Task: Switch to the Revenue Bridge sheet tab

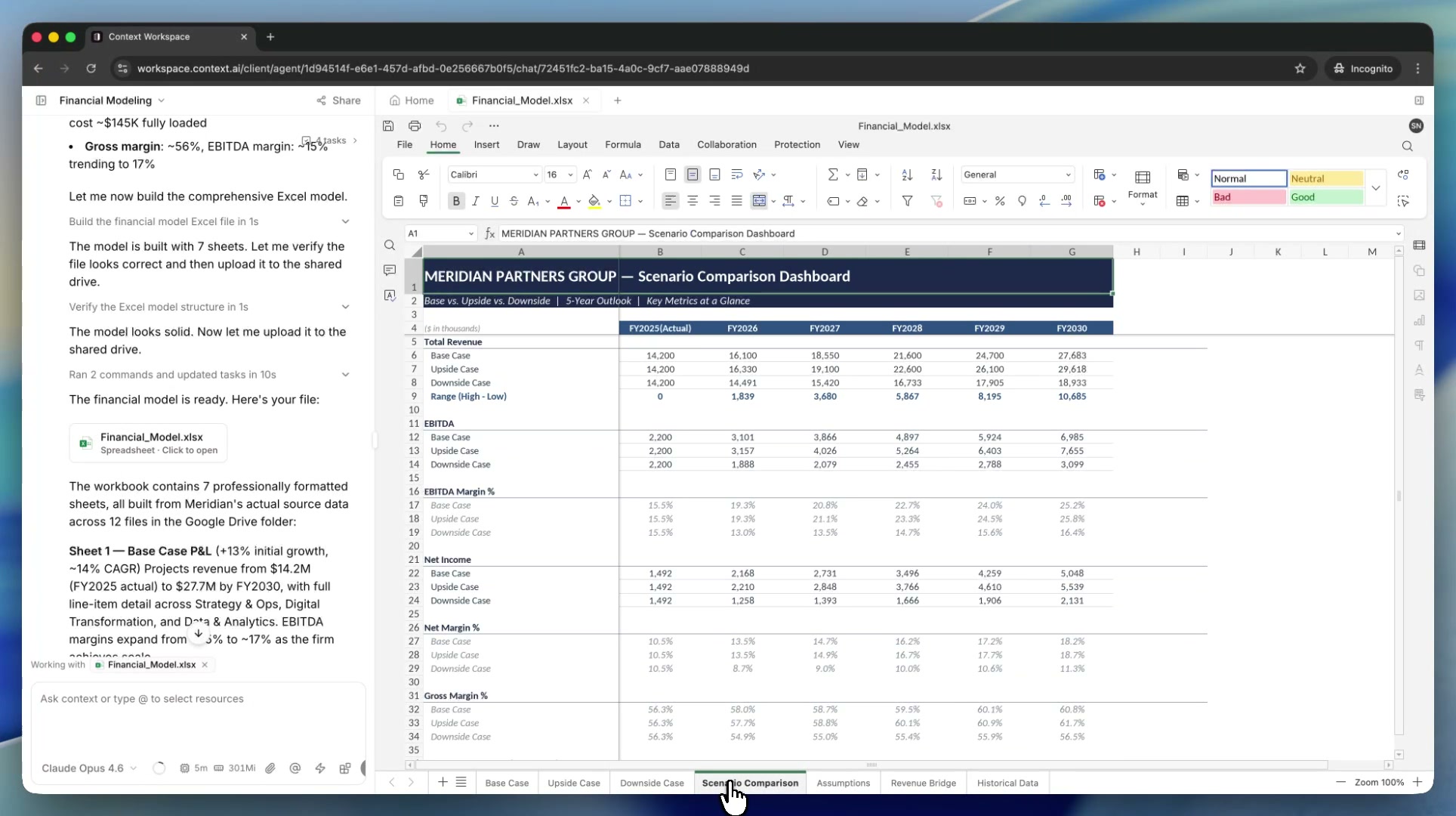Action: click(923, 784)
